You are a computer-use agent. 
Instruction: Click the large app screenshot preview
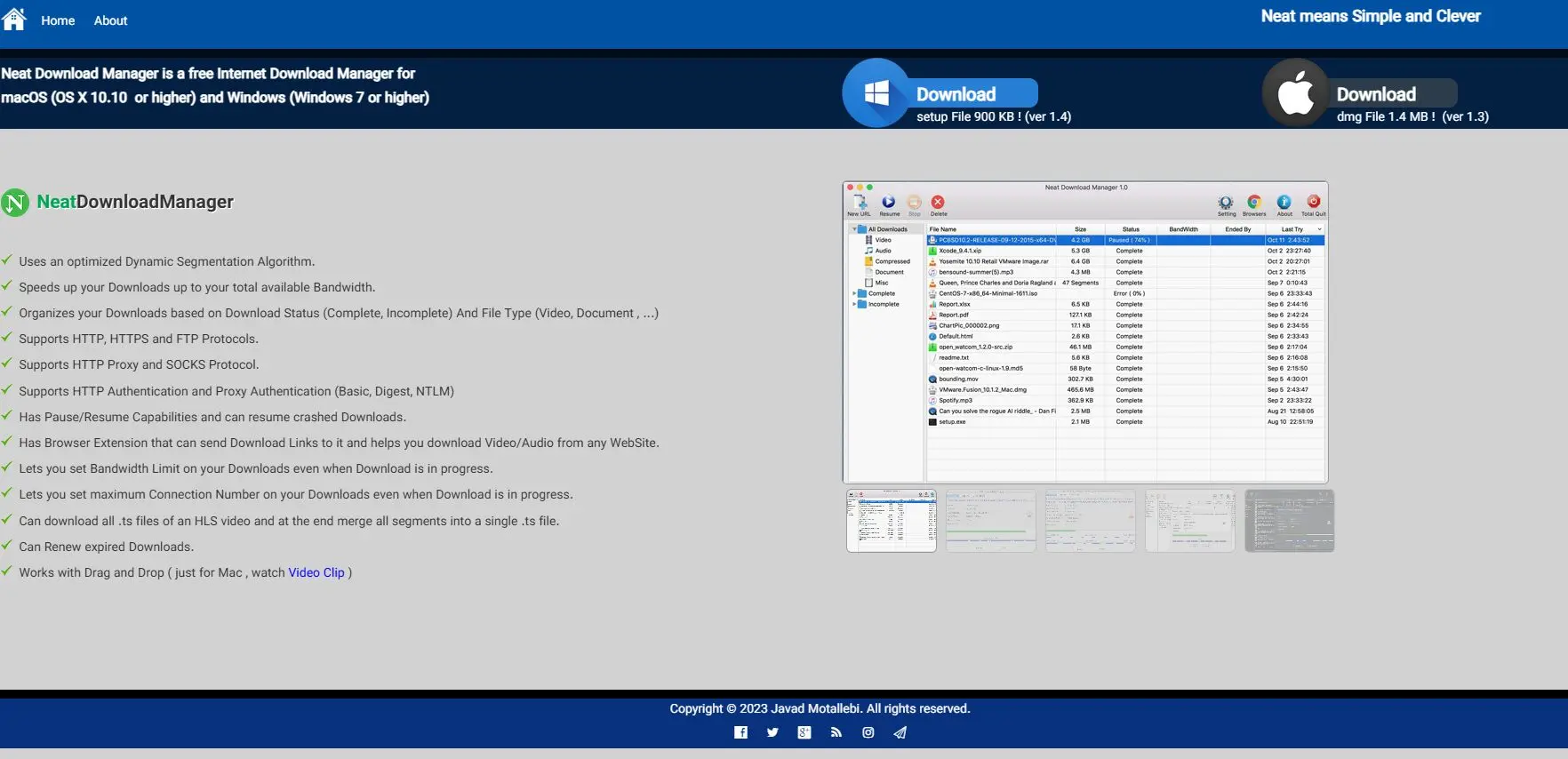click(1084, 332)
